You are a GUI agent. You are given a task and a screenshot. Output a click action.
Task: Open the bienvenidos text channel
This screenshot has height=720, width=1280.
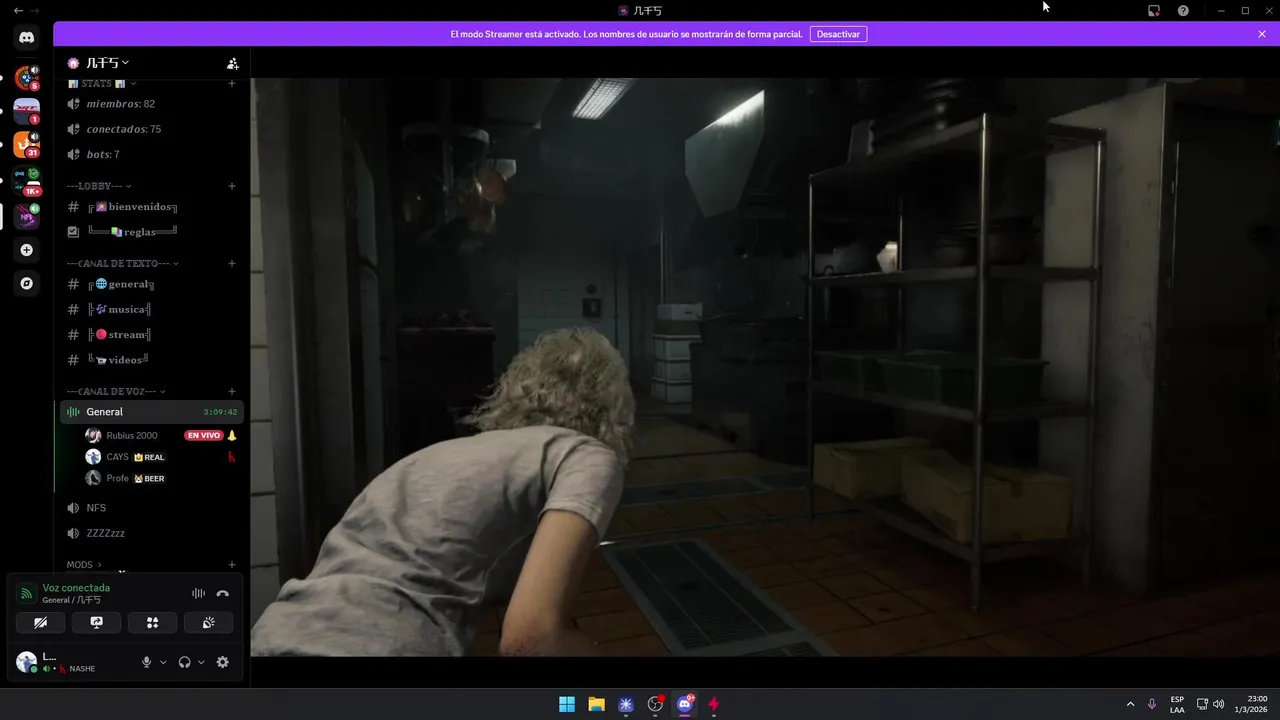click(x=151, y=207)
